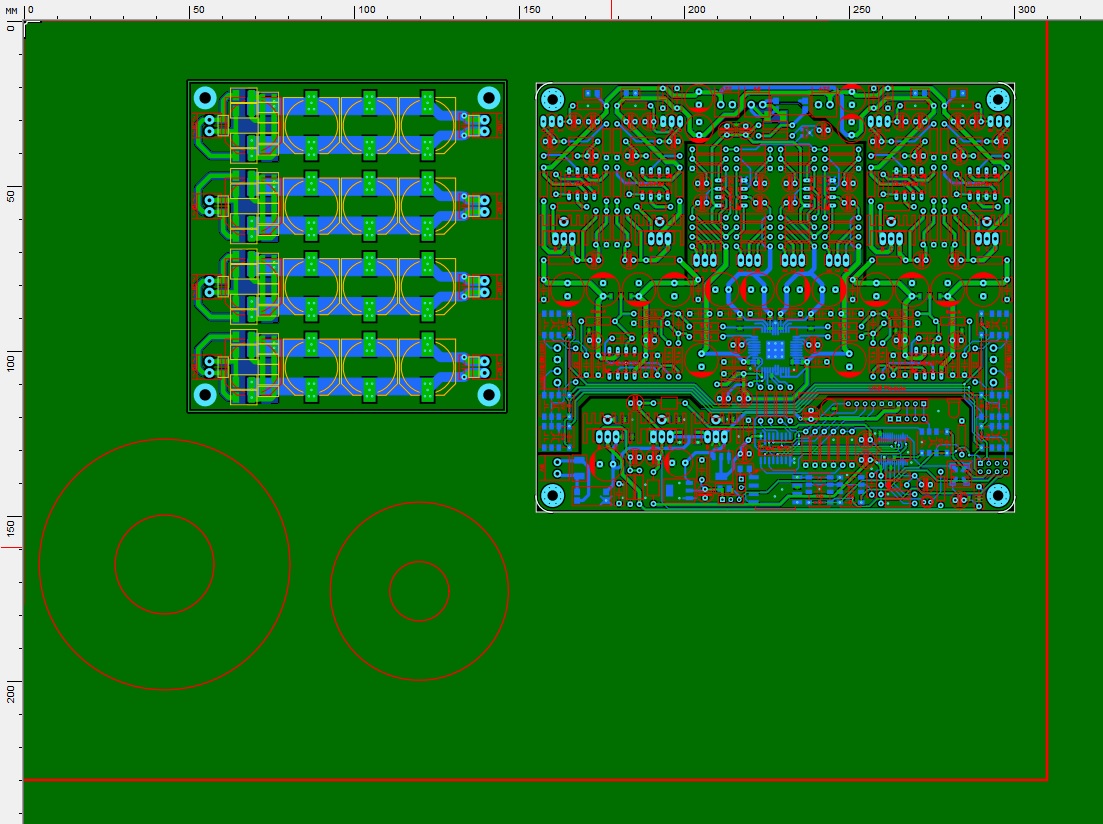Click center of the smaller red circle pair
This screenshot has height=824, width=1103.
pos(419,591)
